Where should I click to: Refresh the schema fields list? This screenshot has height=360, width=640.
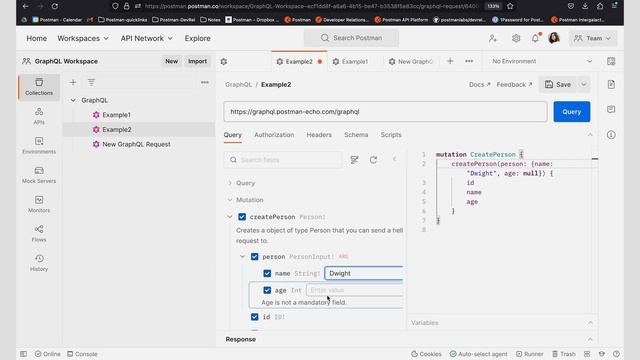pos(373,160)
